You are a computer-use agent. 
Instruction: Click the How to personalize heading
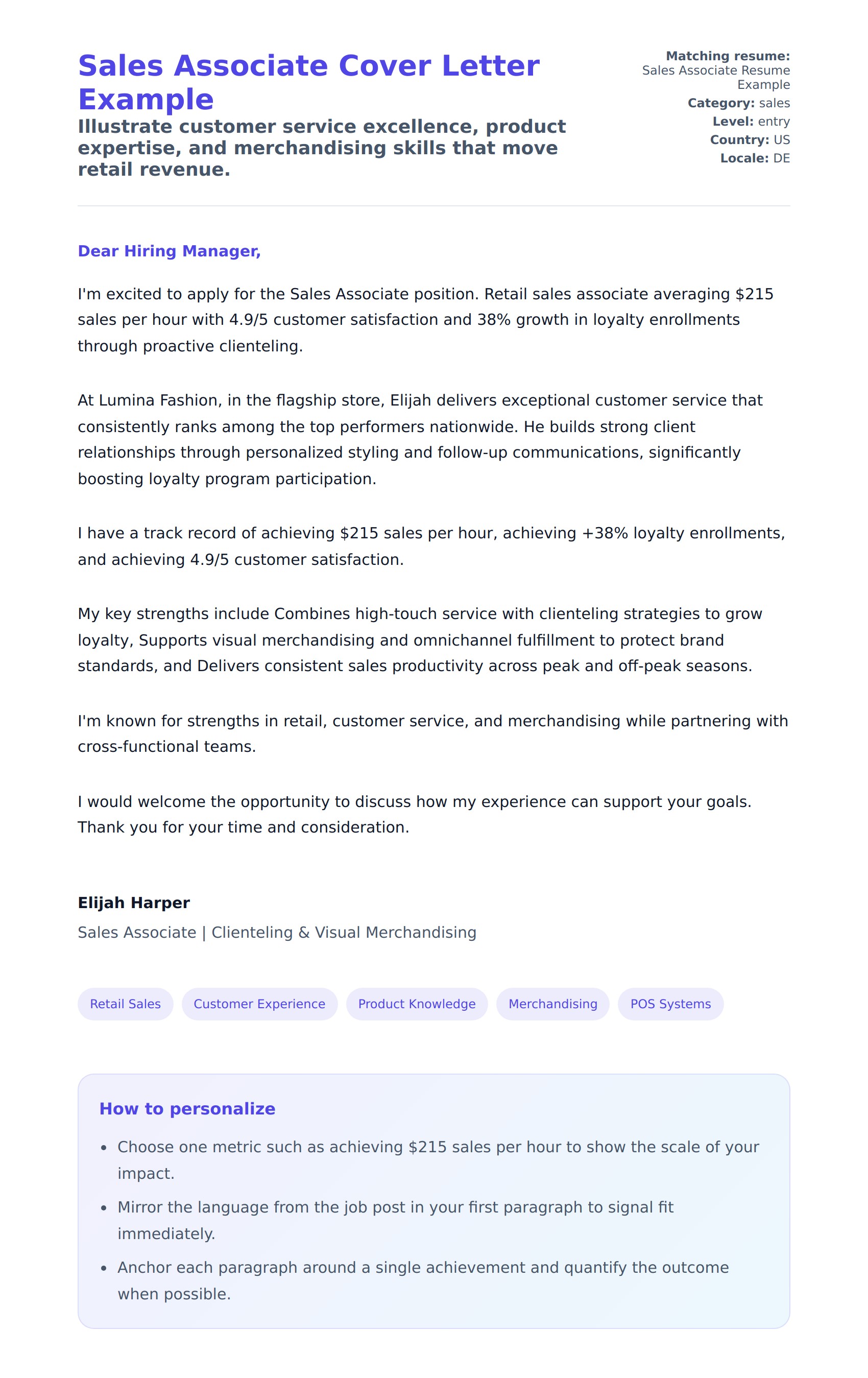pyautogui.click(x=187, y=1108)
